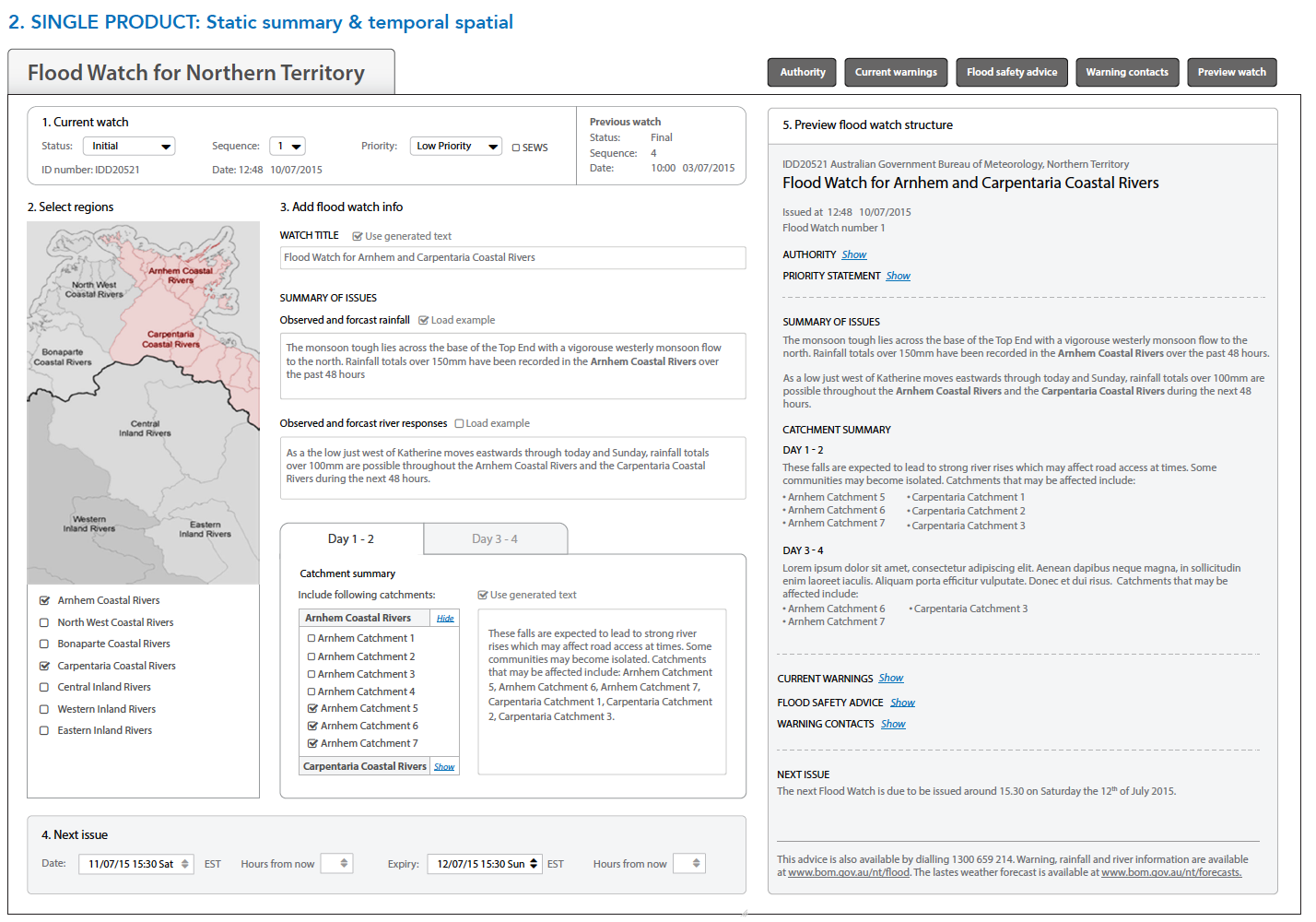Toggle Load example for observed rainfall
The image size is (1316, 922).
423,320
